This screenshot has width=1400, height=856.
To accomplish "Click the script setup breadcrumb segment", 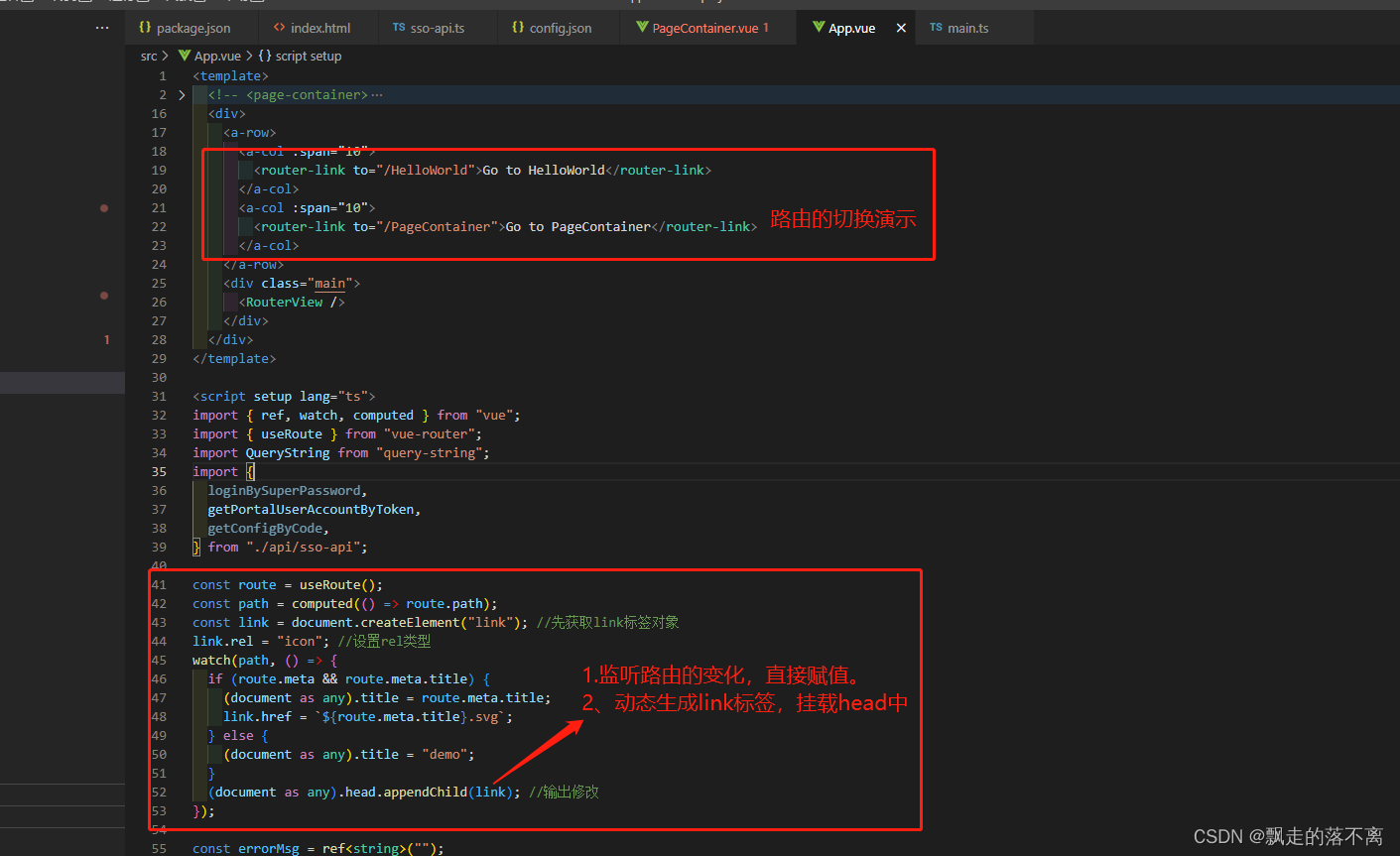I will 309,57.
